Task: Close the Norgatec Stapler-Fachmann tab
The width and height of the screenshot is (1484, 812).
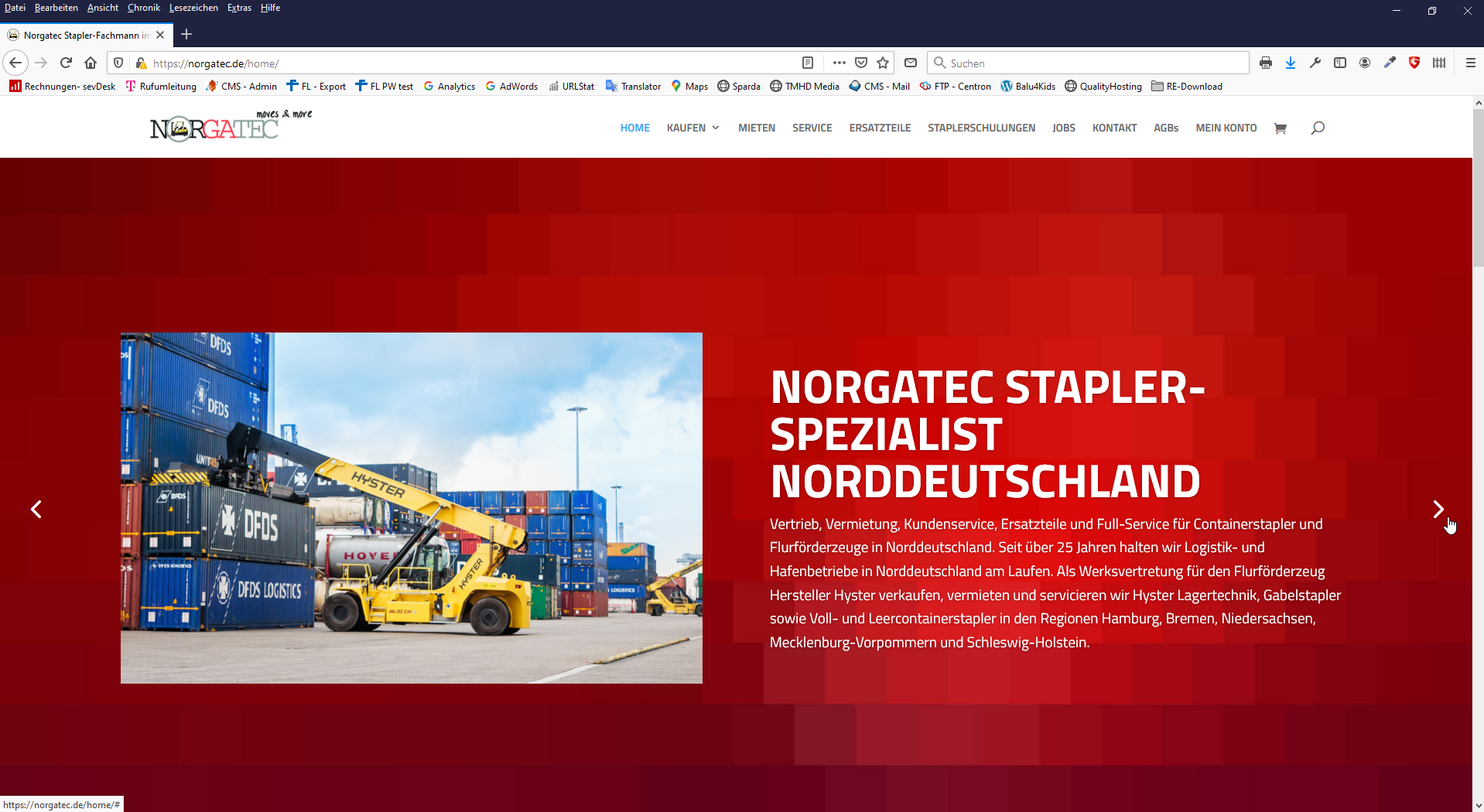Action: click(x=160, y=35)
